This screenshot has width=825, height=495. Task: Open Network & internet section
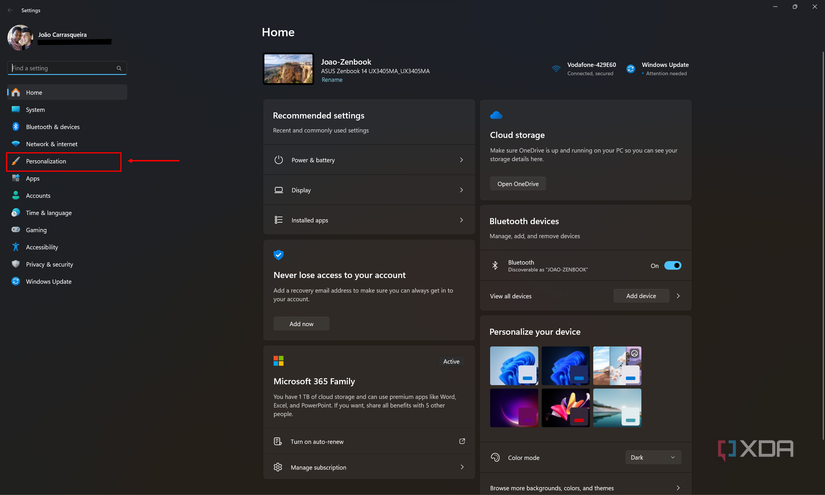pyautogui.click(x=67, y=144)
